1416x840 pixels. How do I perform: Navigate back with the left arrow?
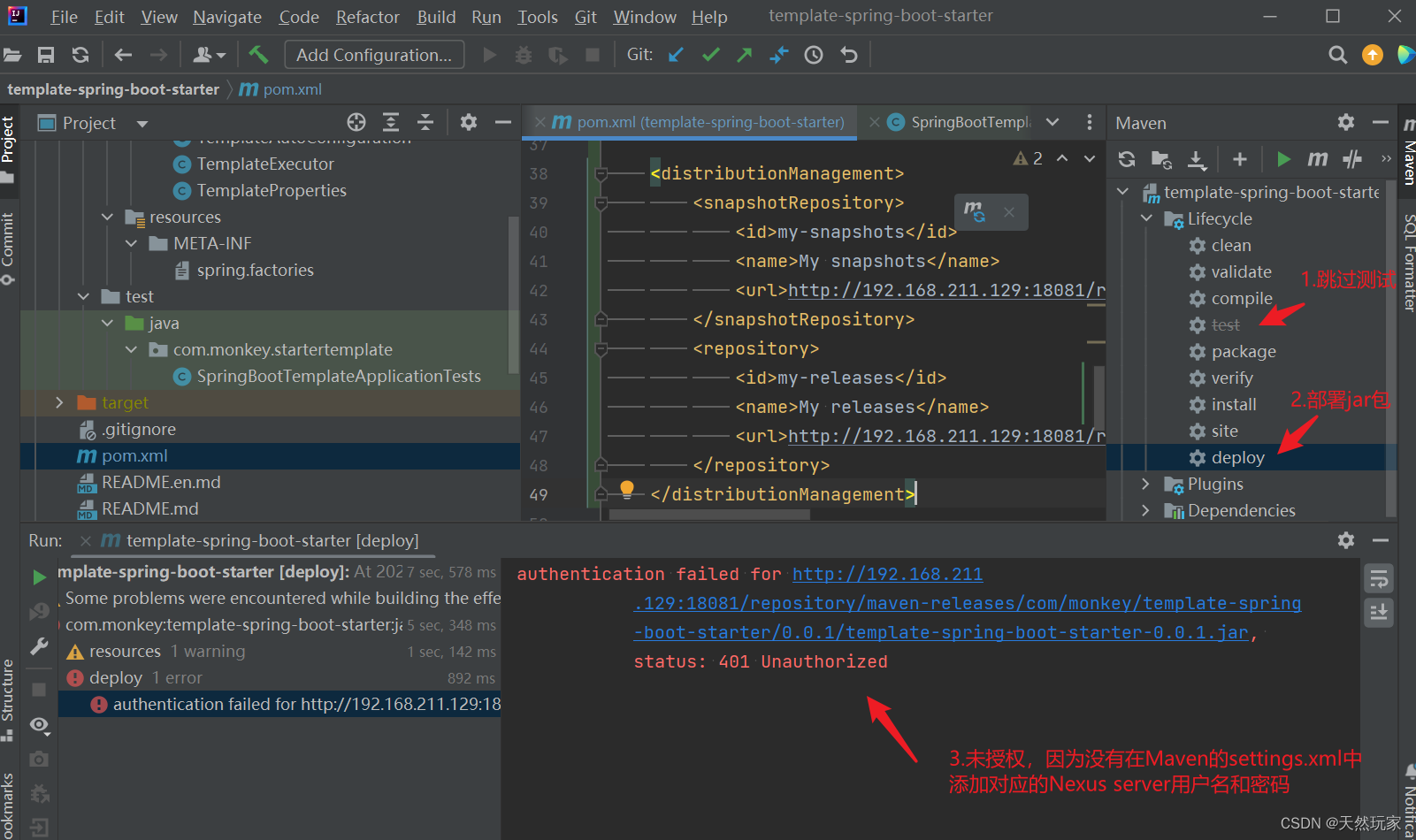[x=123, y=55]
